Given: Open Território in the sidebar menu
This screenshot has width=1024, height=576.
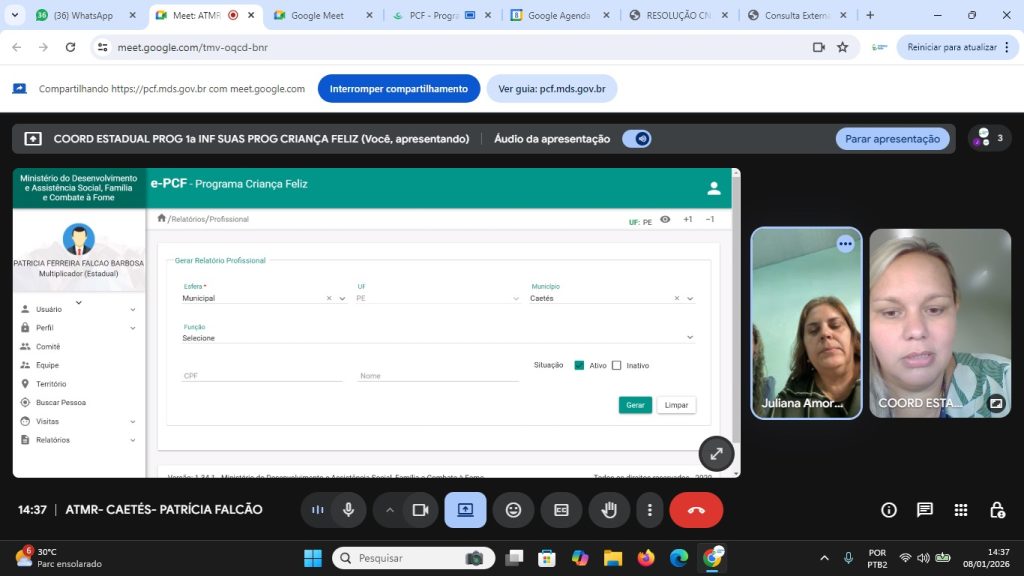Looking at the screenshot, I should coord(51,384).
